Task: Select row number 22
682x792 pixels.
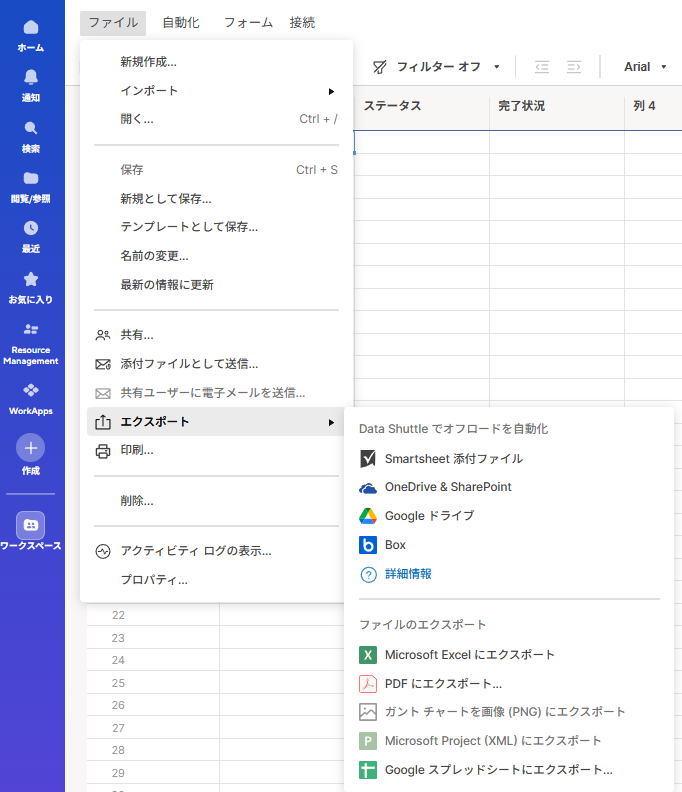Action: pyautogui.click(x=118, y=615)
